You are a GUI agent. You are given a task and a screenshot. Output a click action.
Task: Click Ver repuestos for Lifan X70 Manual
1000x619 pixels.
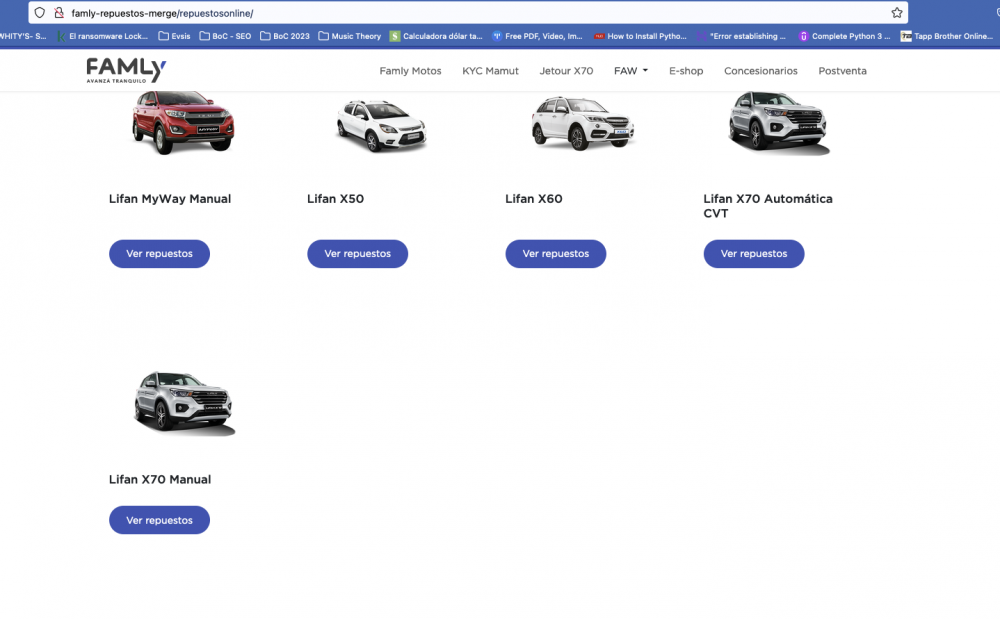(x=159, y=520)
